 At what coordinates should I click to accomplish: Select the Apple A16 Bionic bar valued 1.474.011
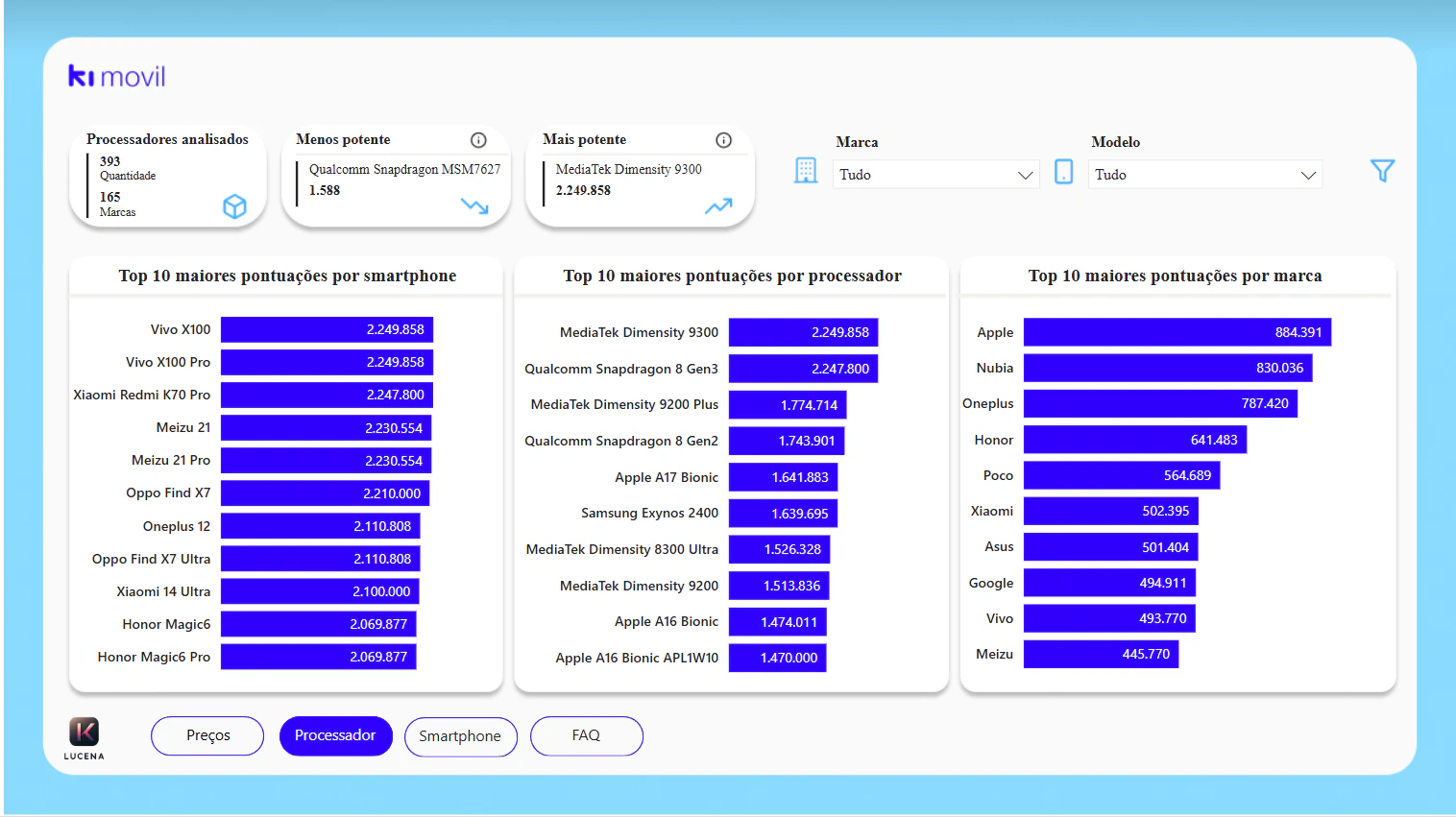tap(778, 622)
